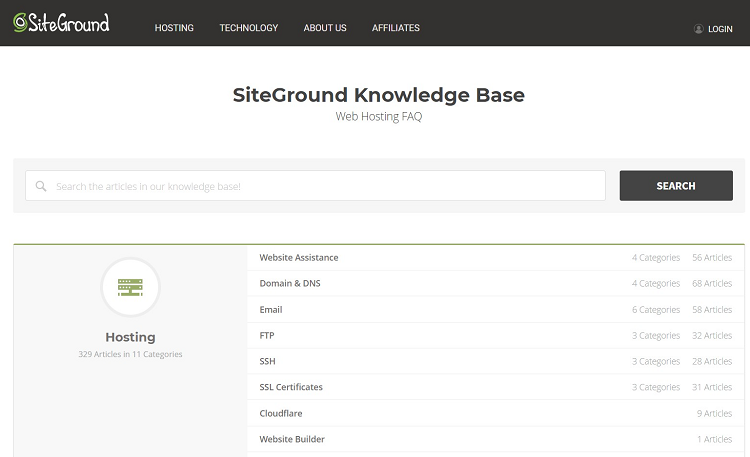
Task: Click "9 Articles" in Cloudflare row
Action: 714,413
